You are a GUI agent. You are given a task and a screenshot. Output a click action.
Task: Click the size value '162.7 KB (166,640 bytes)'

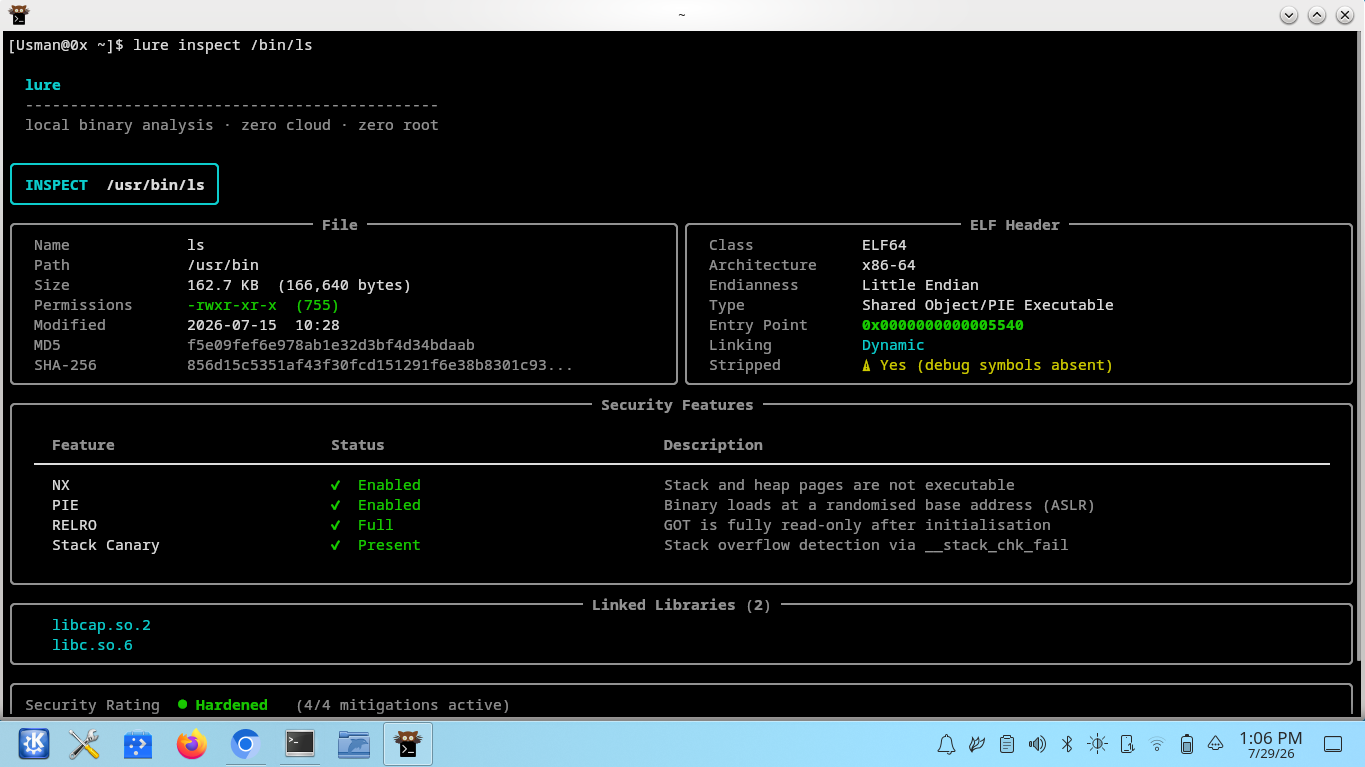coord(299,285)
